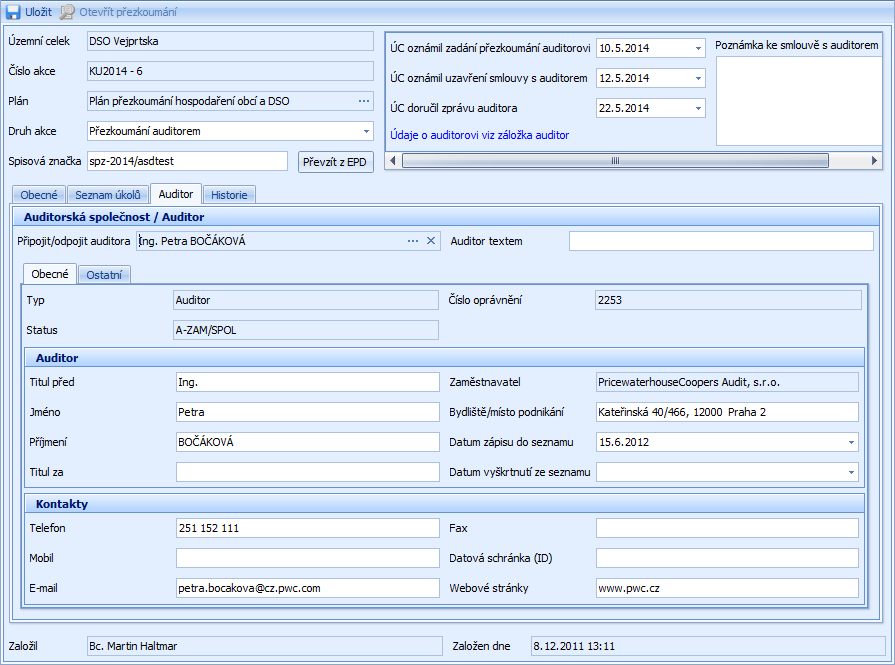Click the Územní celek field DSO Vejprtska
Viewport: 895px width, 665px height.
[x=231, y=41]
